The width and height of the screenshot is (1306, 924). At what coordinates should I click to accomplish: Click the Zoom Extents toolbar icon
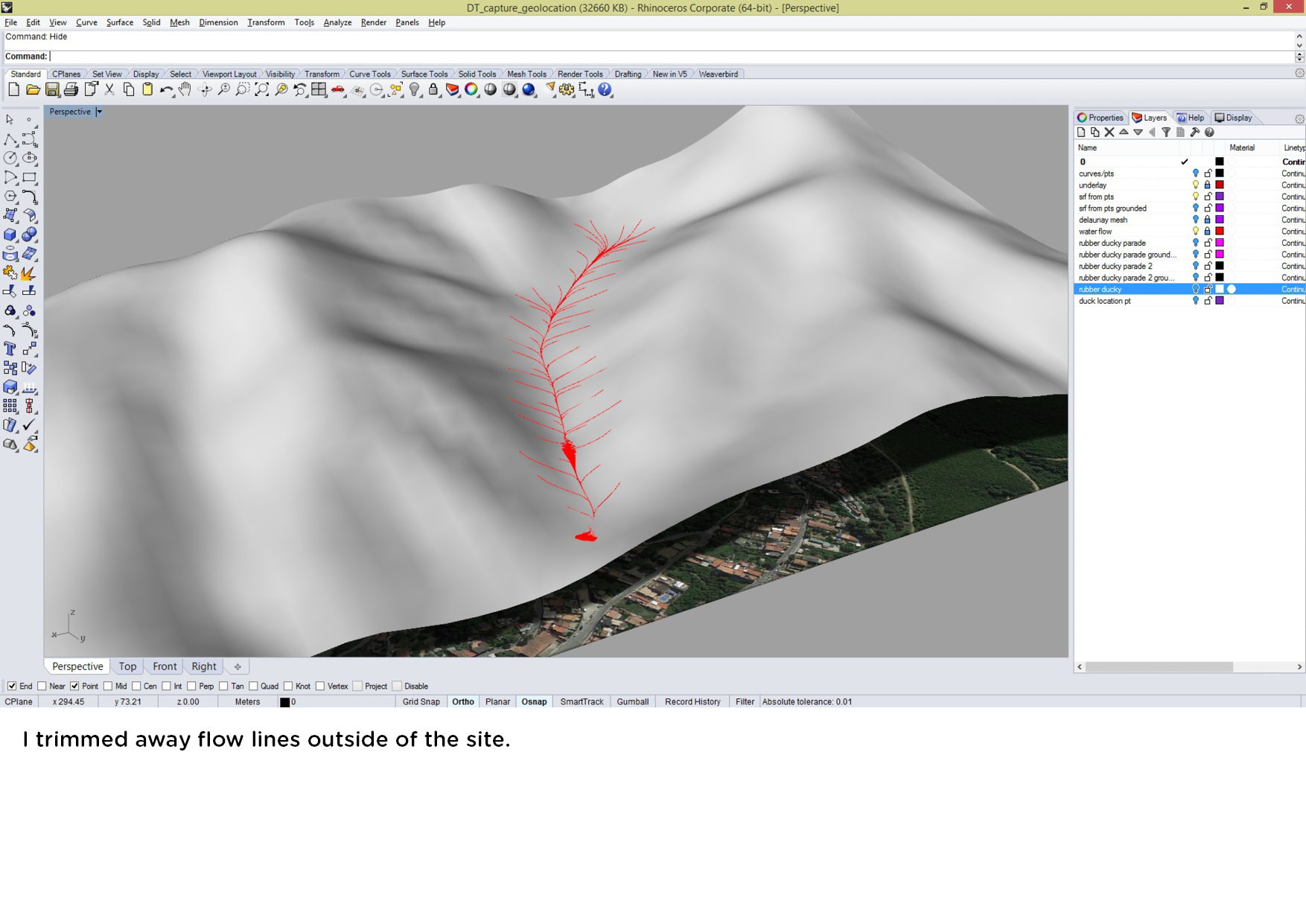[x=262, y=90]
